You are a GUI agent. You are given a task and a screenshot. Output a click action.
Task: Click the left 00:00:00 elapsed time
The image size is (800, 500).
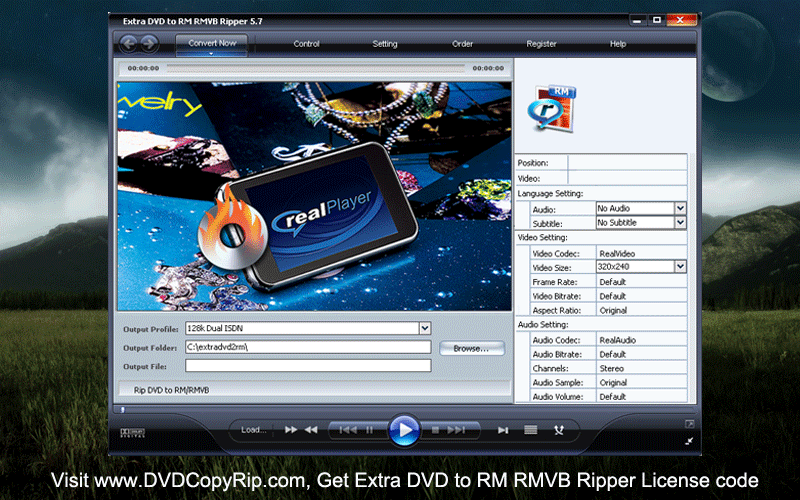pos(143,68)
